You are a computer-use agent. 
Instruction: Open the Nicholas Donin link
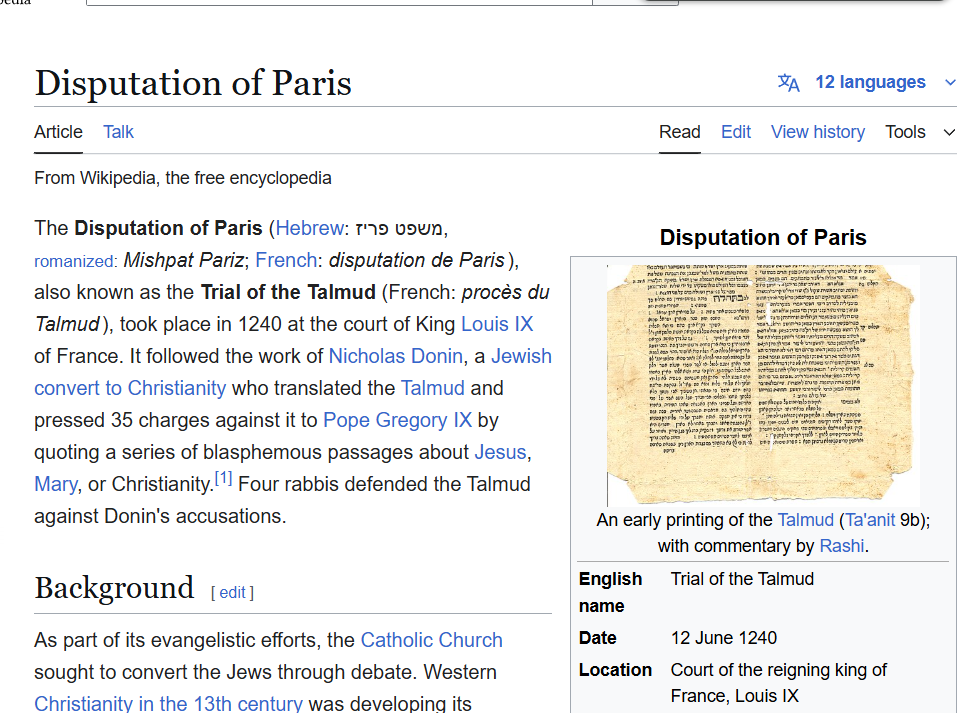[395, 356]
